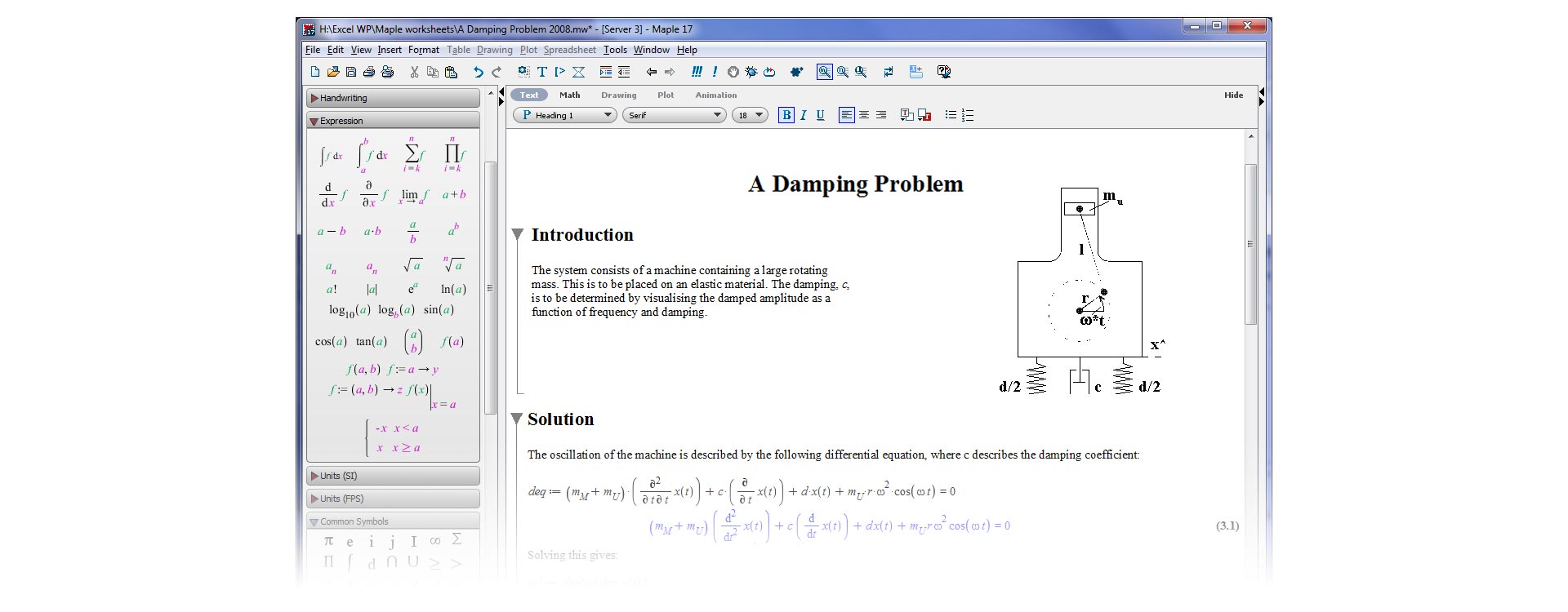
Task: Zoom in with the second magnifier
Action: tap(843, 72)
